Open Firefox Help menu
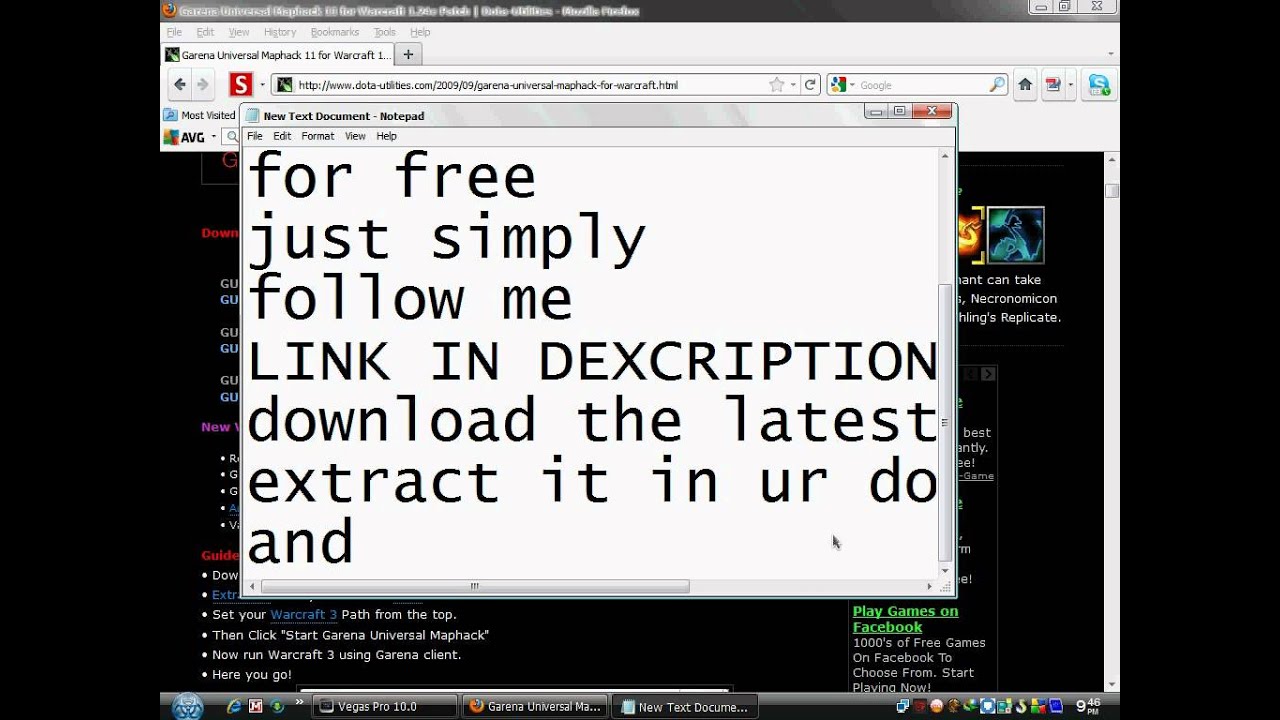Screen dimensions: 1280x720 (420, 32)
